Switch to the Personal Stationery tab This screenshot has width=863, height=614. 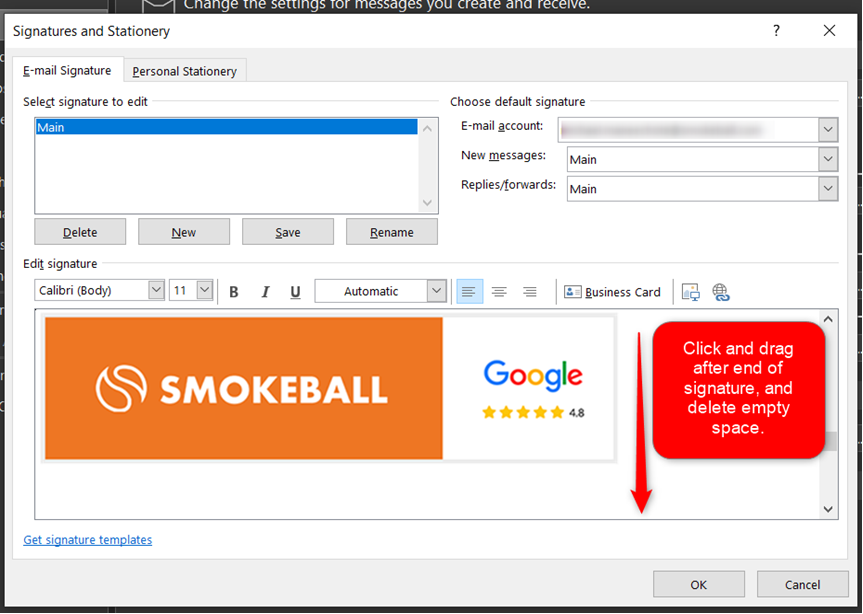coord(184,71)
